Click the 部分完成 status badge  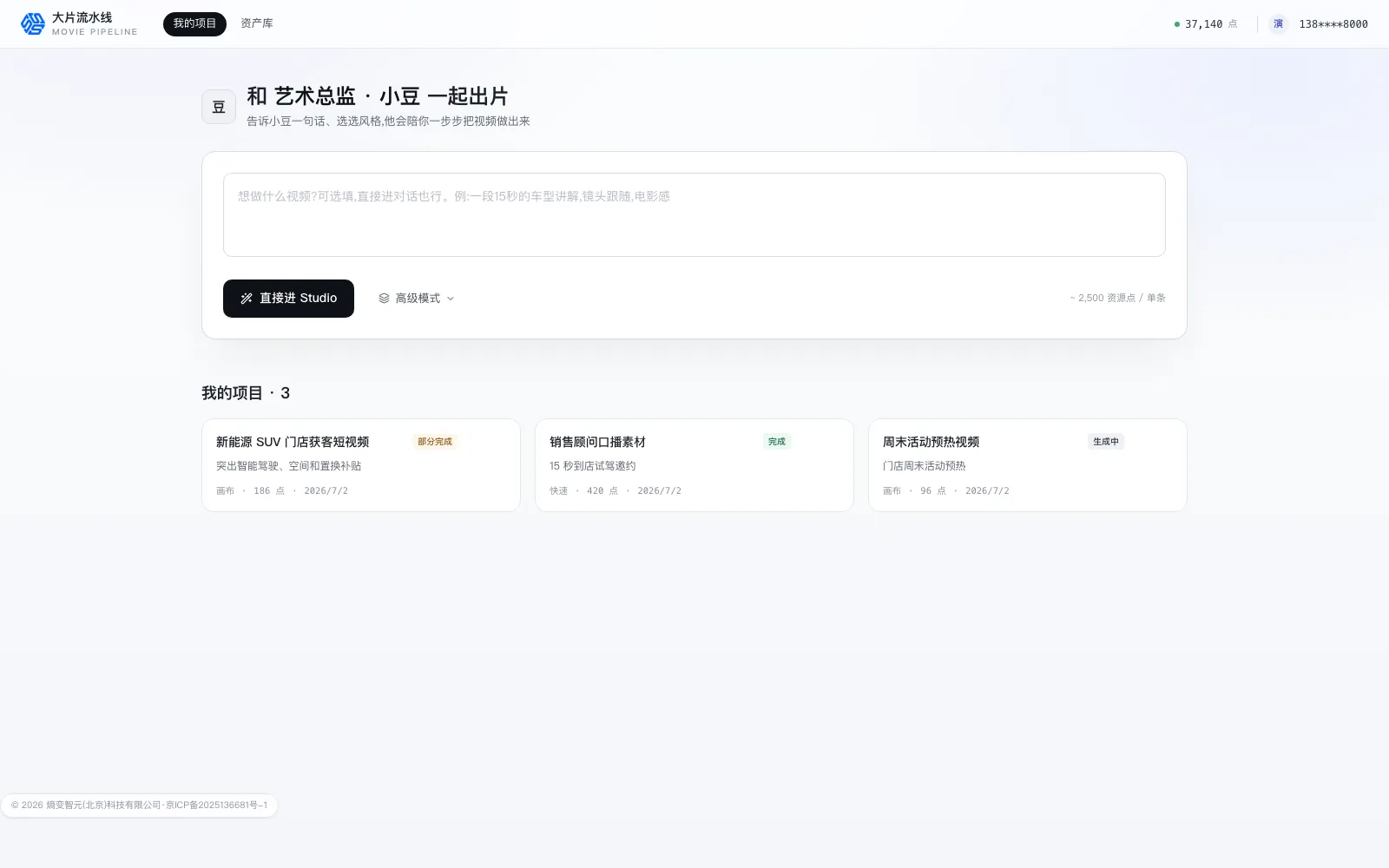point(435,442)
